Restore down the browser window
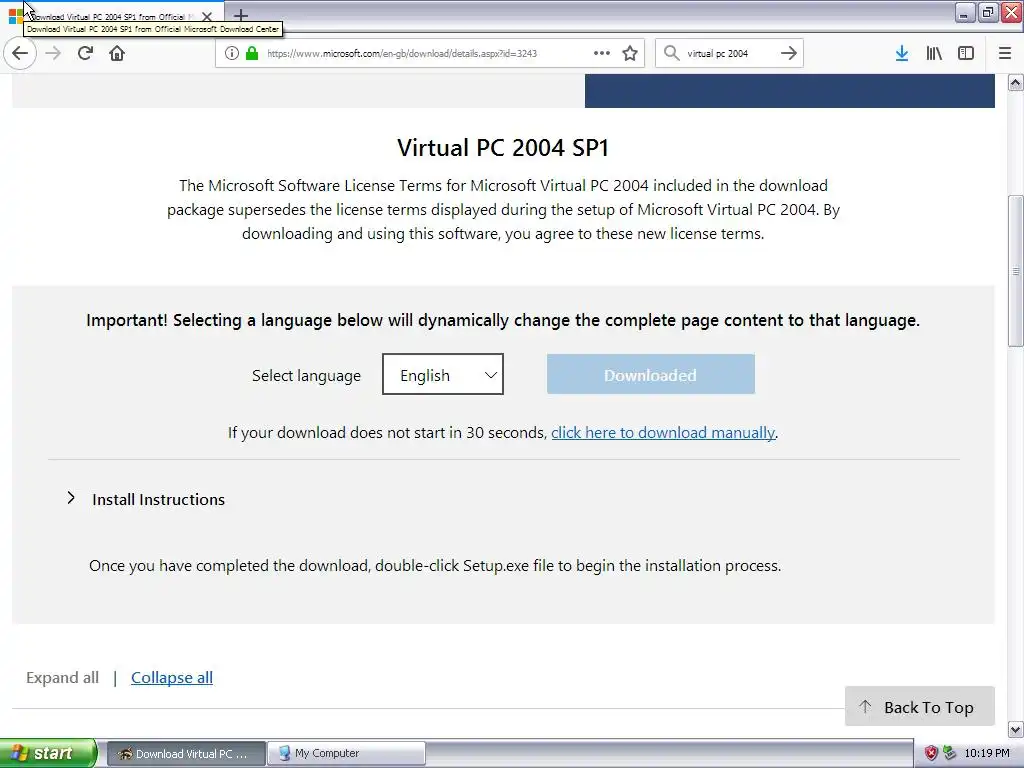 click(987, 12)
